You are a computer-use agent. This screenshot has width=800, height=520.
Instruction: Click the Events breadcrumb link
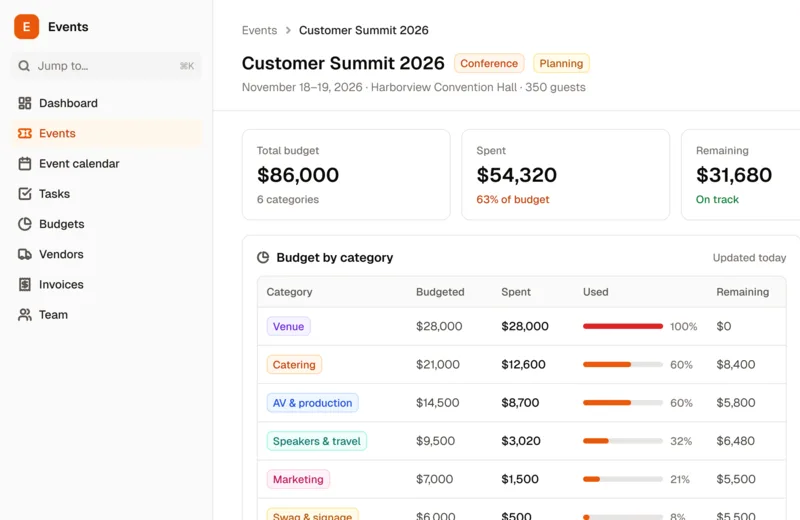coord(259,30)
